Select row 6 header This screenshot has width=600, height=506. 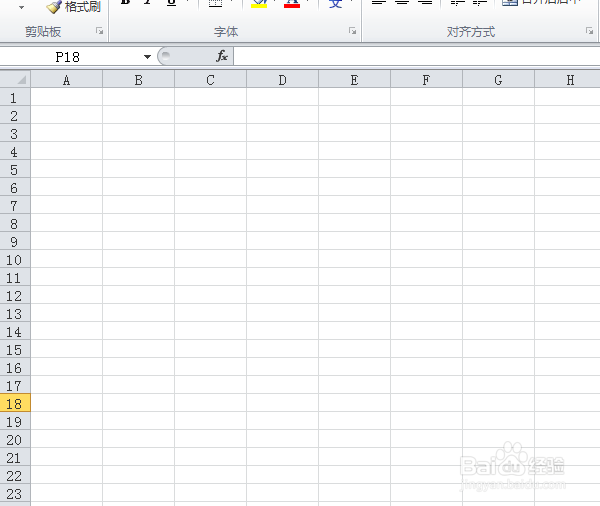pos(15,187)
